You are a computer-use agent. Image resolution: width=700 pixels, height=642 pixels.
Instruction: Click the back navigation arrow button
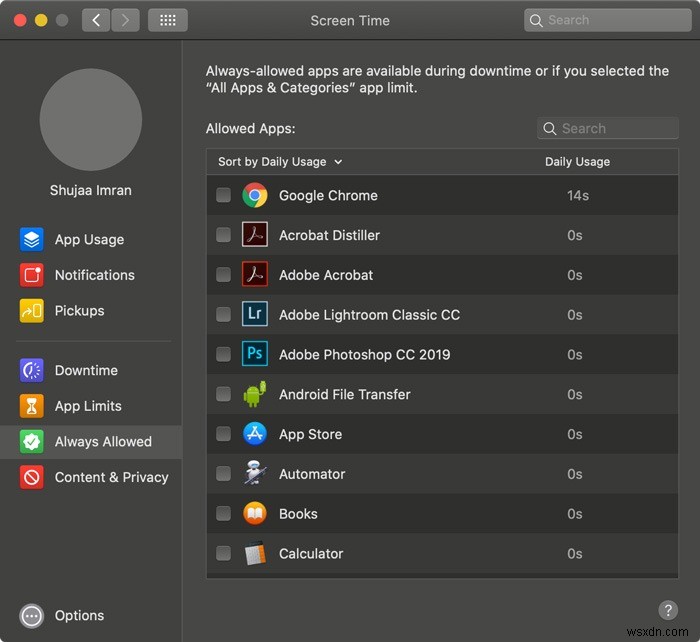click(x=96, y=20)
